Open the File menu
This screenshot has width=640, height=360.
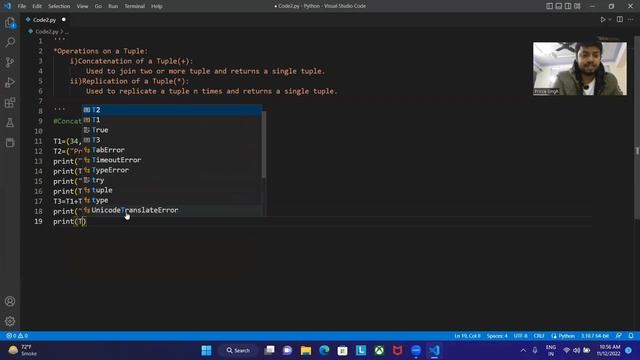[x=22, y=6]
